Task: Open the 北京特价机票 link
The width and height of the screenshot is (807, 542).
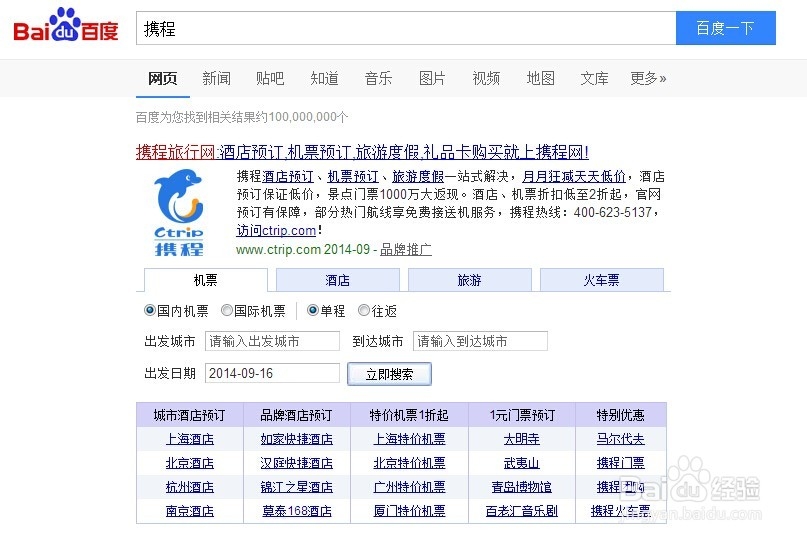Action: click(410, 463)
